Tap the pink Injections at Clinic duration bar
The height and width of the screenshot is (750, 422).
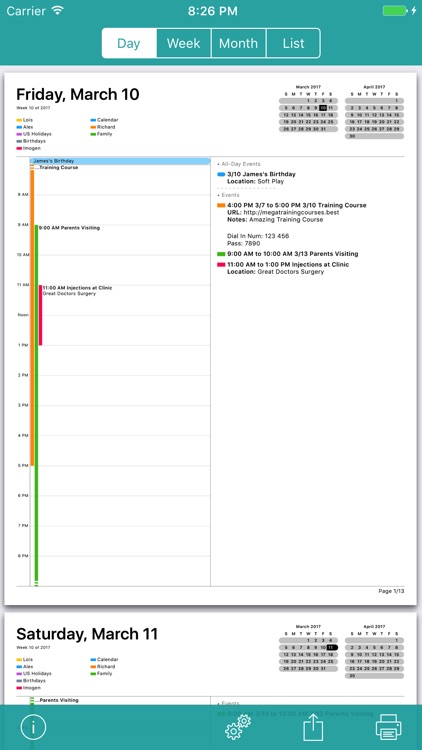[40, 315]
